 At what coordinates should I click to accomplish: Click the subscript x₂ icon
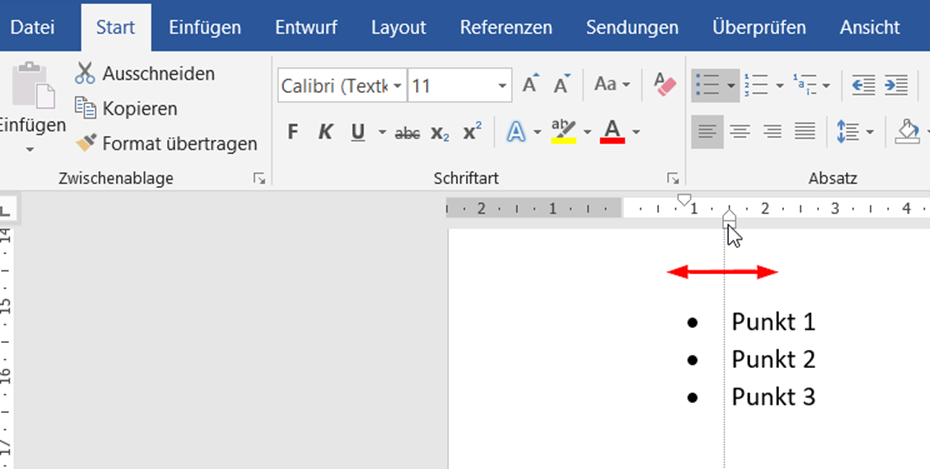click(440, 132)
